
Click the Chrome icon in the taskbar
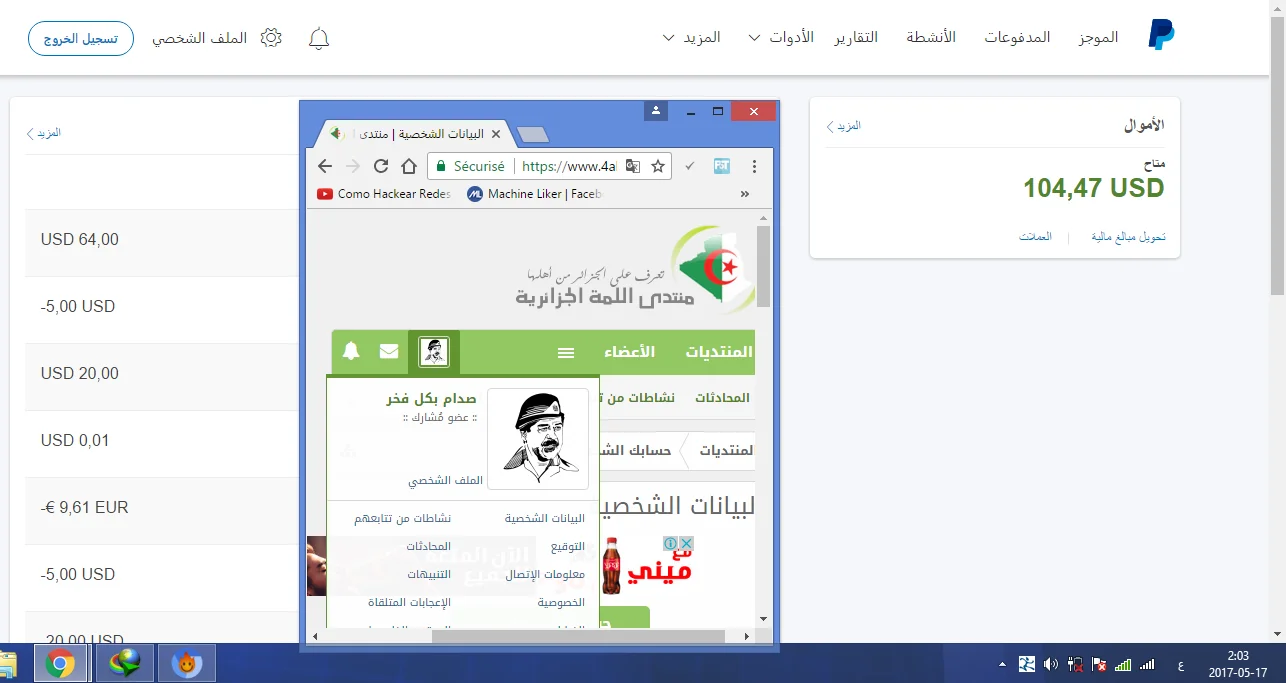coord(60,663)
